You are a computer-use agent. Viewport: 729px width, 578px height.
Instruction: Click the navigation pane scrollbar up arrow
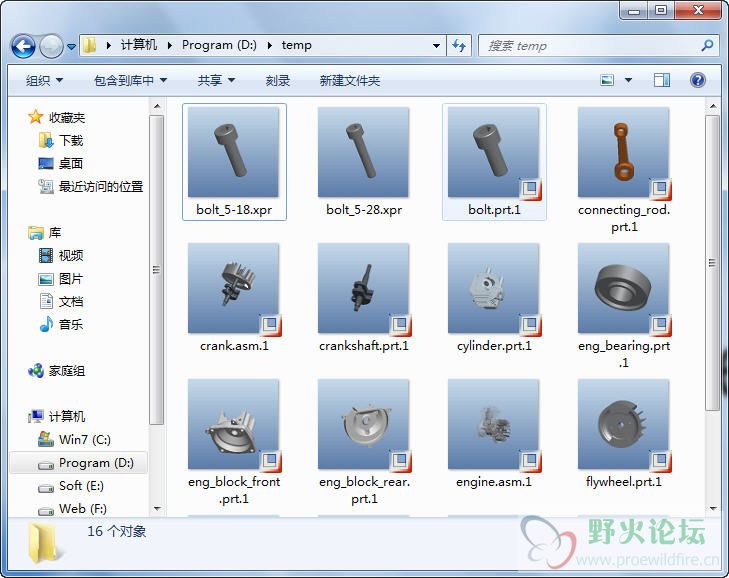[157, 106]
